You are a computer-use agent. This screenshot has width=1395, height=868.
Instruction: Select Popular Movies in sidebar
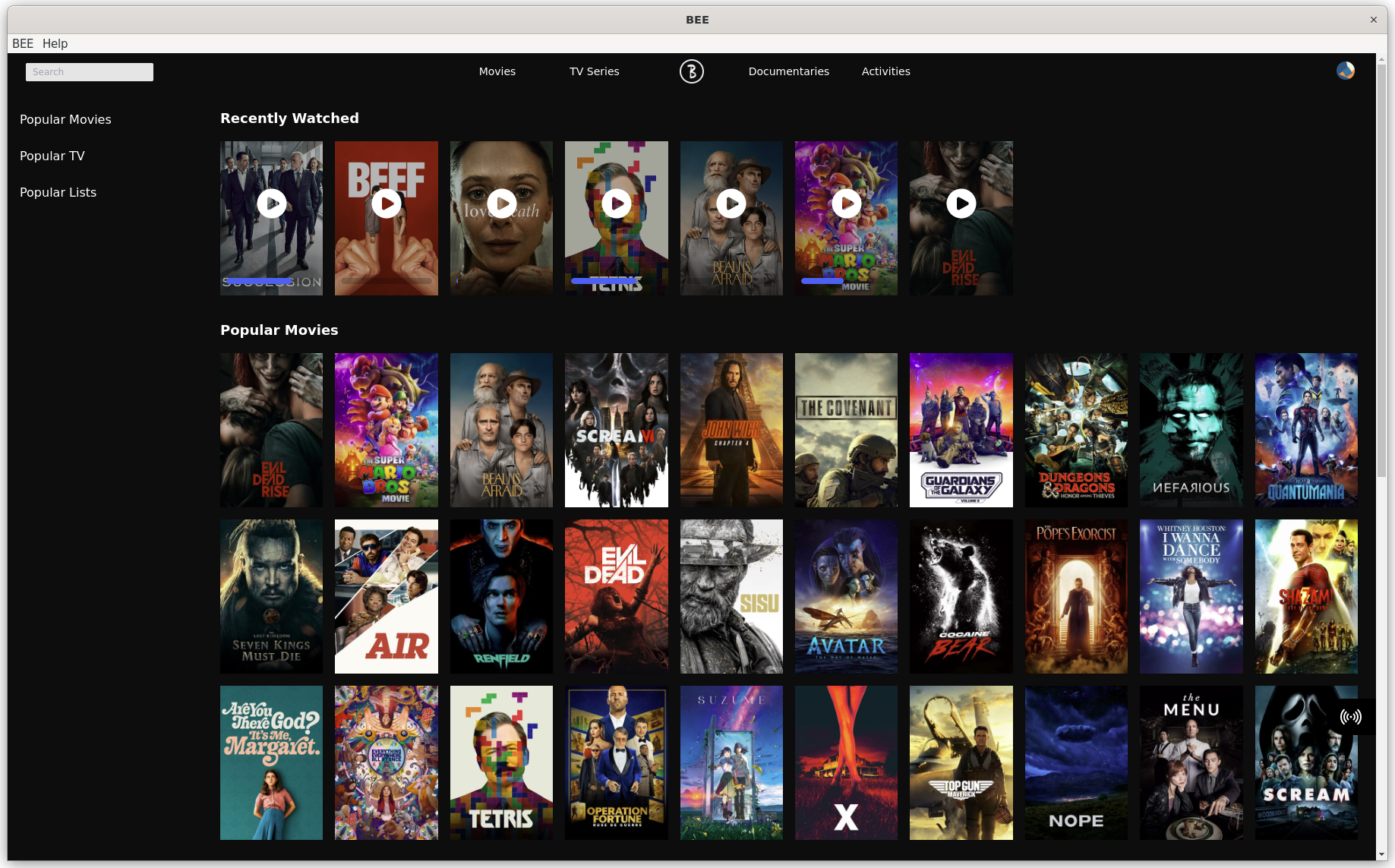click(65, 119)
